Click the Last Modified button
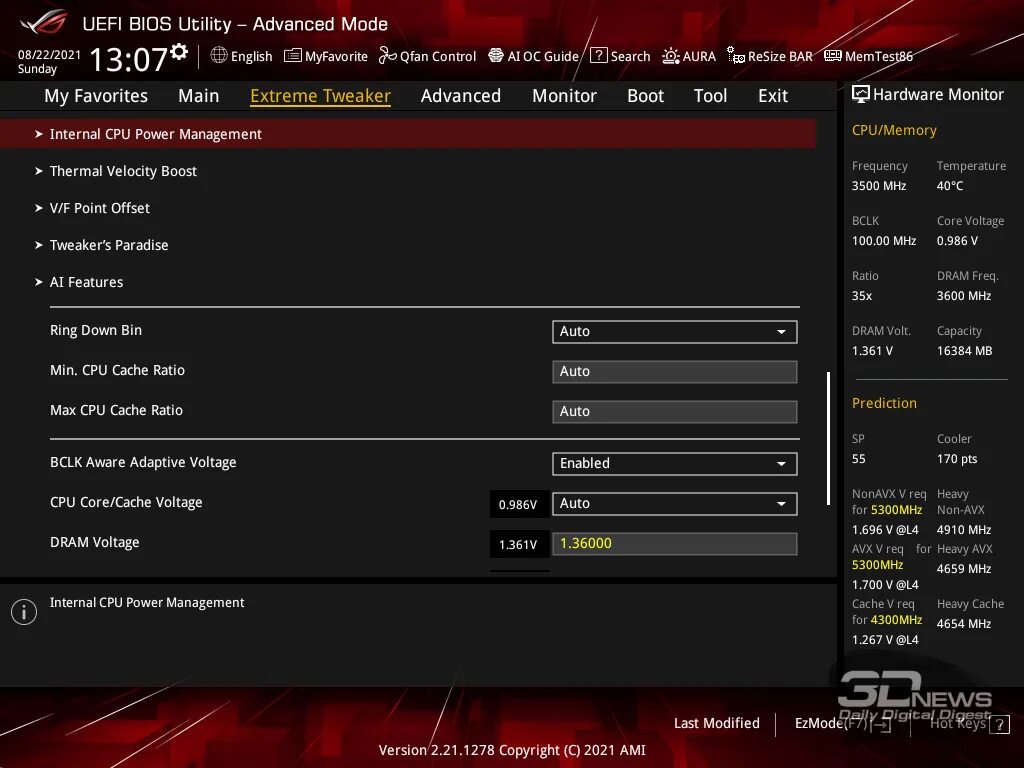The width and height of the screenshot is (1024, 768). click(x=716, y=724)
